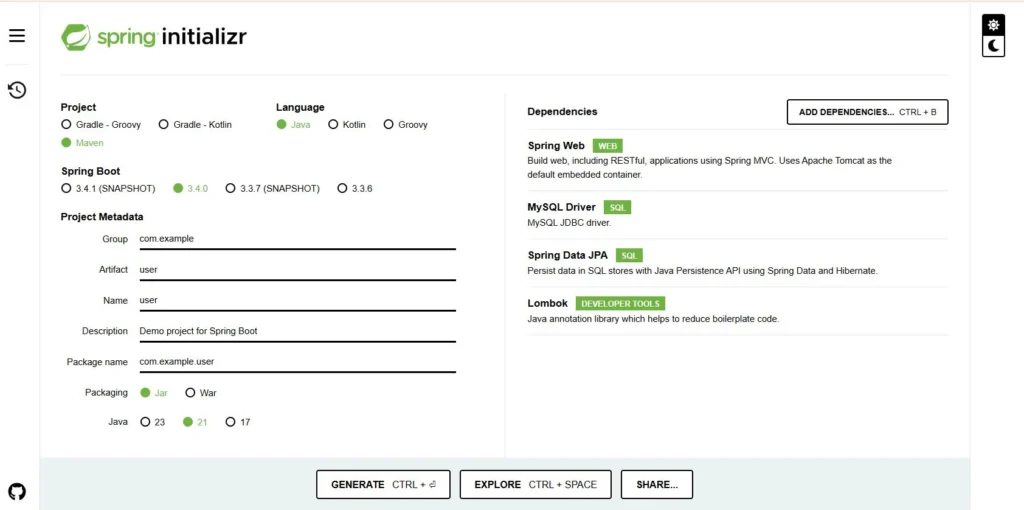1024x510 pixels.
Task: Choose Groovy language
Action: [406, 125]
